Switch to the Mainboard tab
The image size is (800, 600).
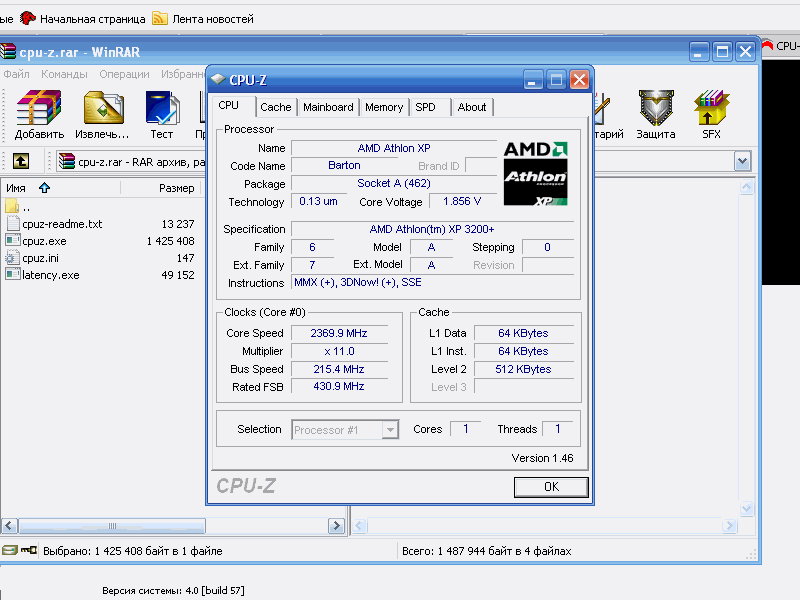click(328, 107)
